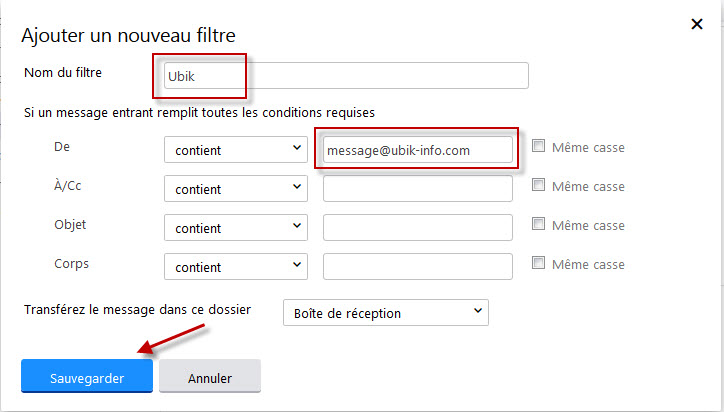
Task: Open the Objet condition dropdown
Action: (x=235, y=228)
